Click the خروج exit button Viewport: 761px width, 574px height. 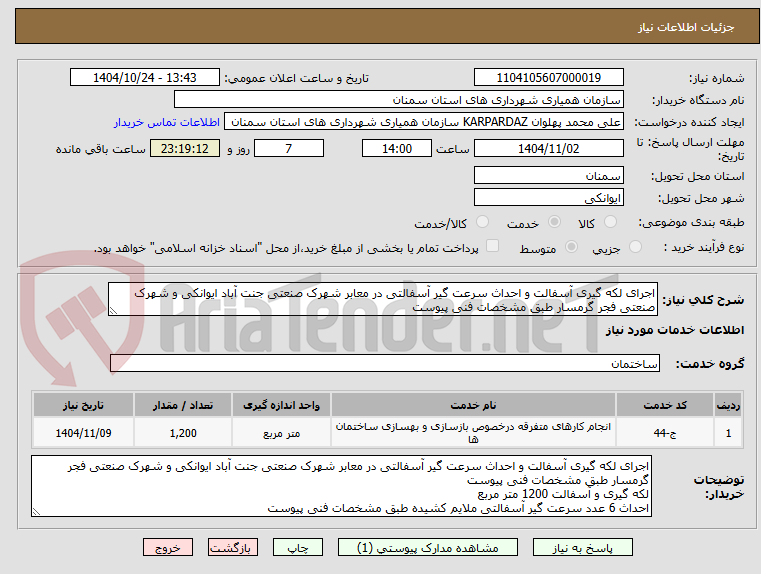pos(167,547)
